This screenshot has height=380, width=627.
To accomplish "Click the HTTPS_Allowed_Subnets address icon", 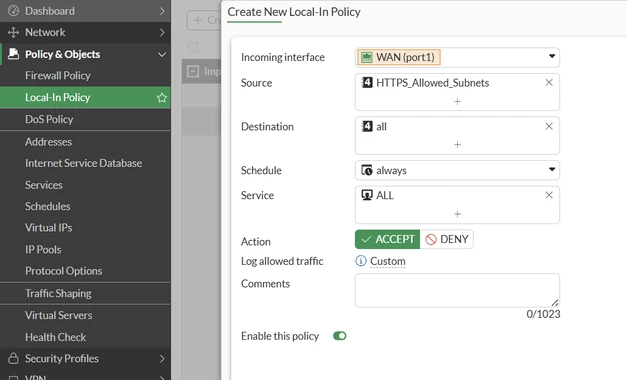I will 367,83.
